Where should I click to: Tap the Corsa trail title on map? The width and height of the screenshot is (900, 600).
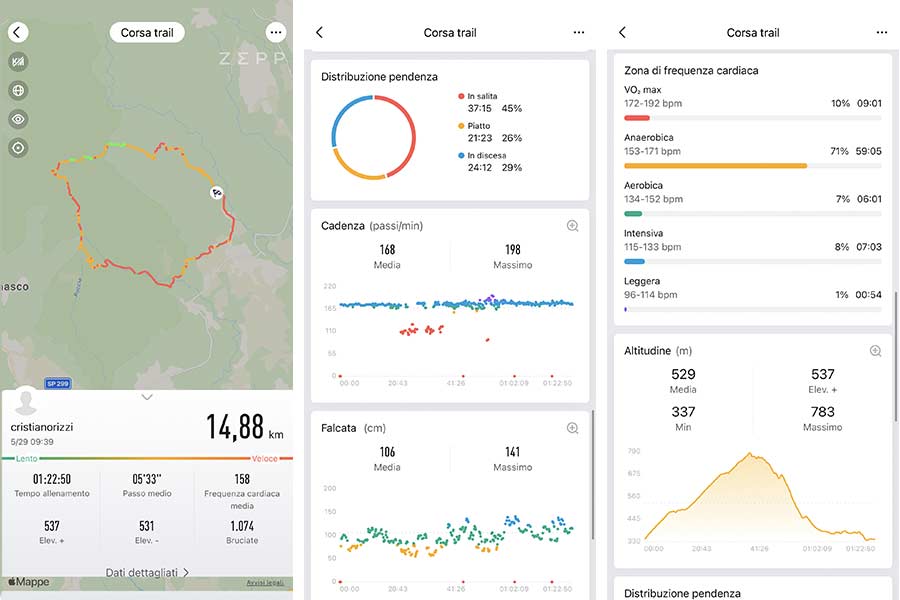147,32
